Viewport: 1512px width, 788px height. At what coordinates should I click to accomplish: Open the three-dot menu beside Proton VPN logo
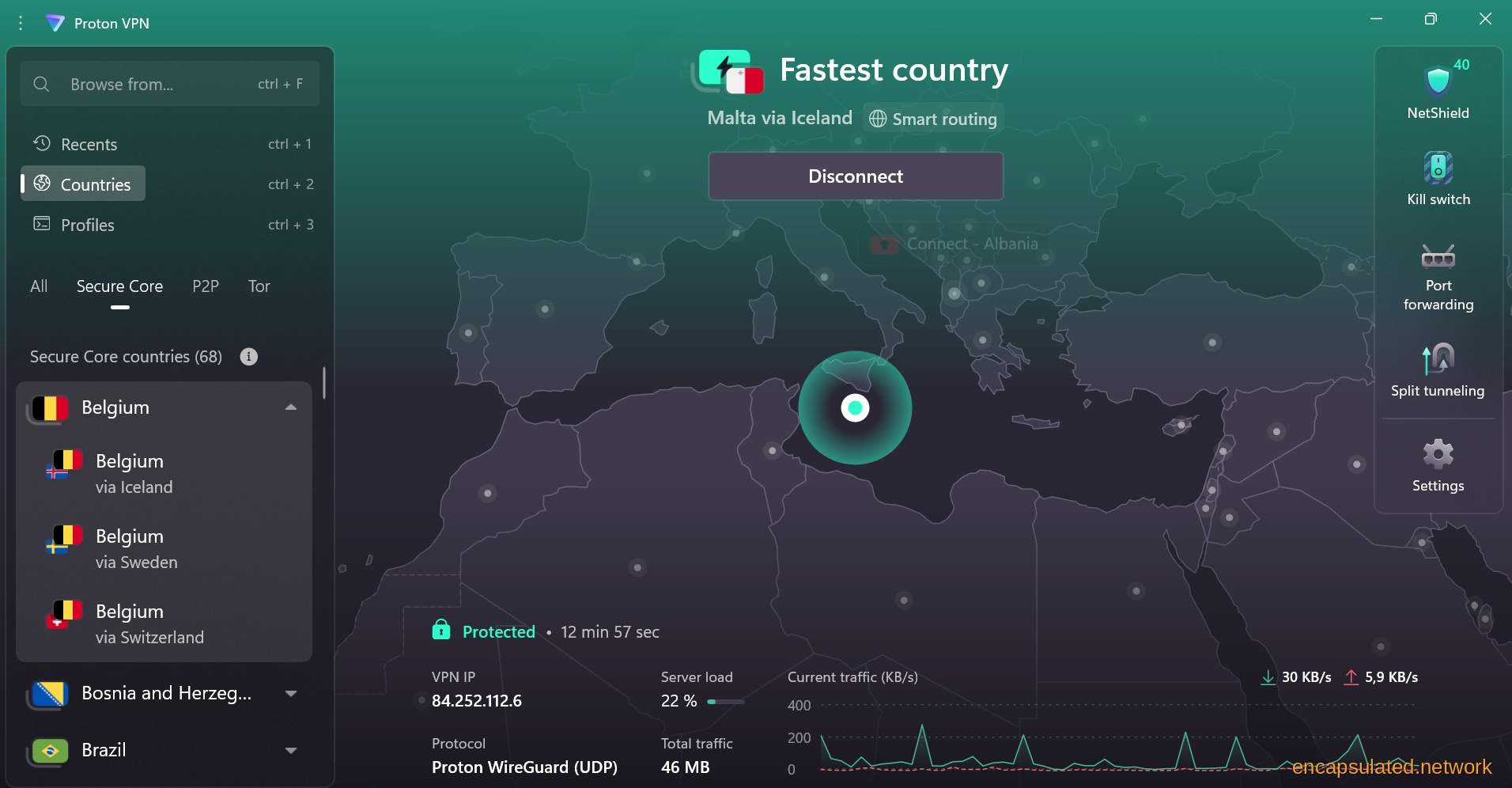click(x=21, y=23)
